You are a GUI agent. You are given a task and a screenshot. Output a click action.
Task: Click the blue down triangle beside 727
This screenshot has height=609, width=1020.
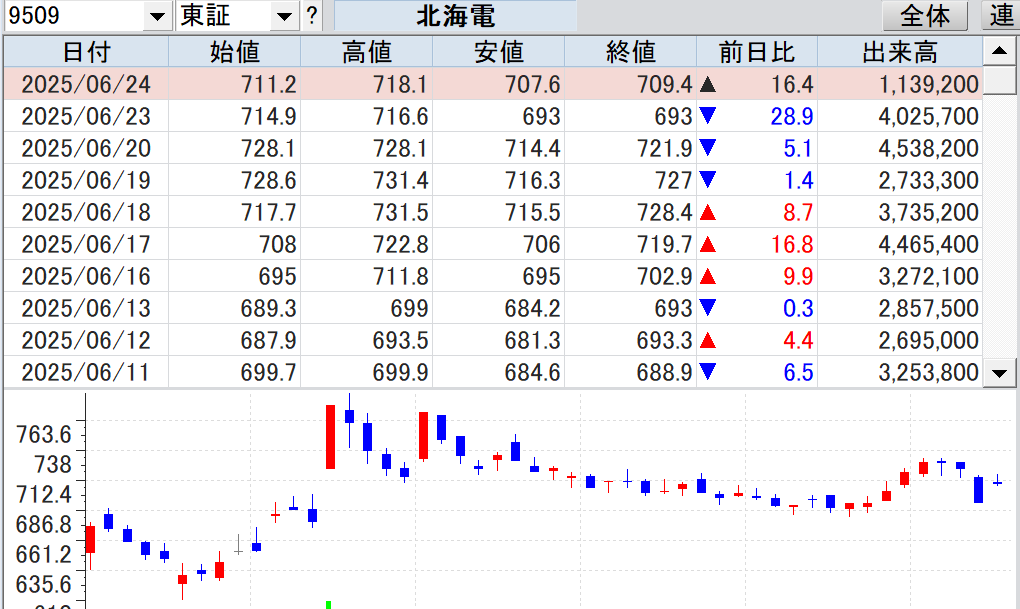[x=708, y=180]
